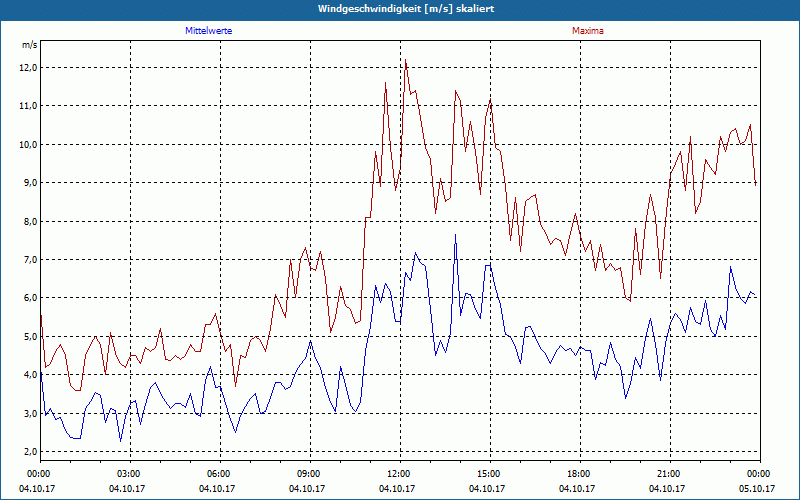Select the 11,0 y-axis value
The image size is (800, 500).
29,106
